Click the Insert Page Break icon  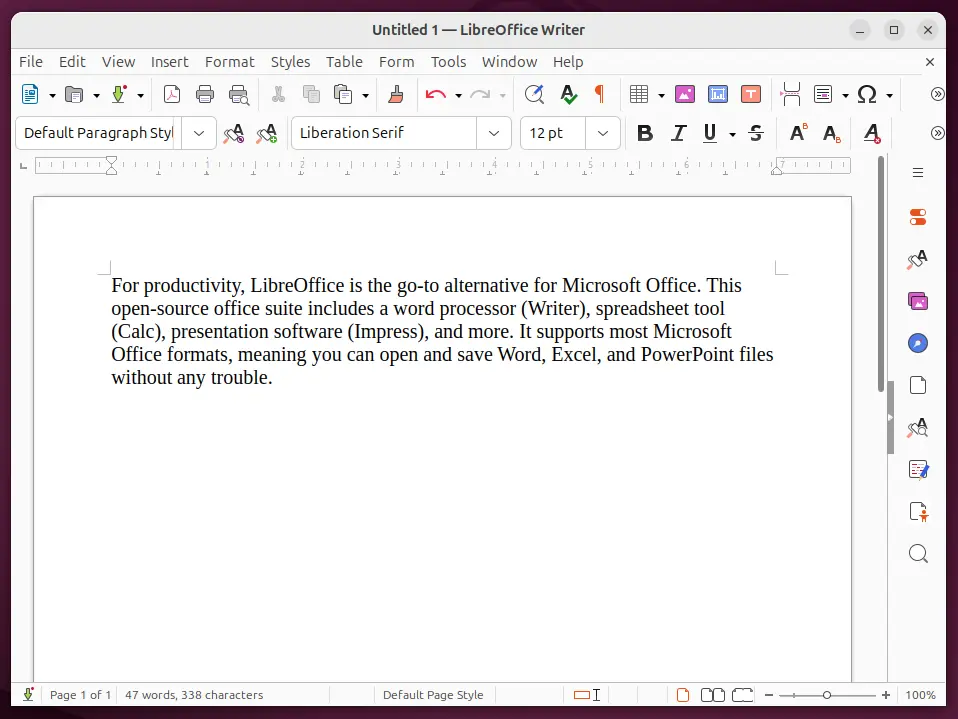[791, 95]
